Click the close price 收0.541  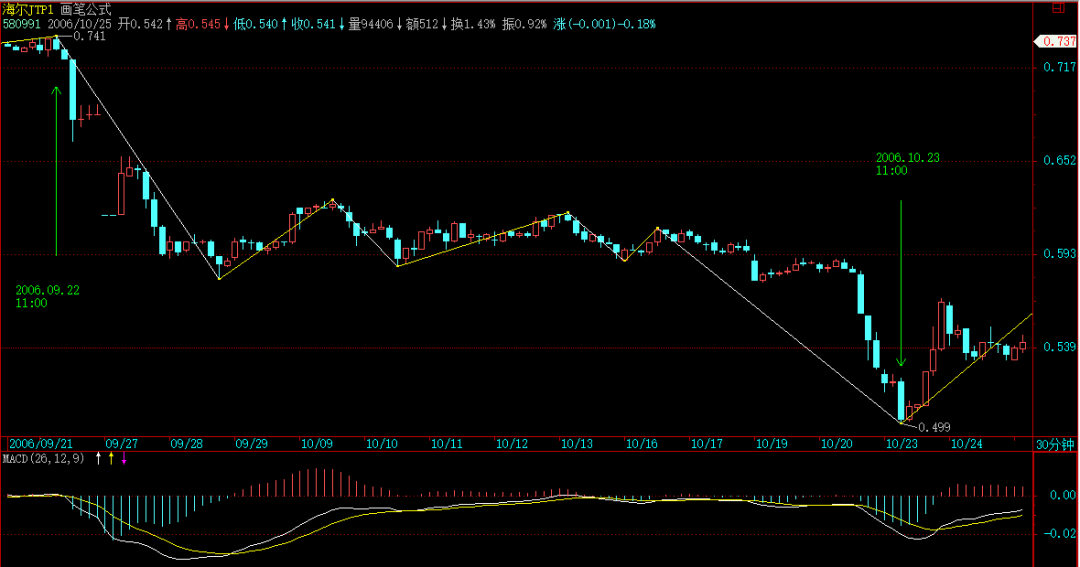coord(313,24)
